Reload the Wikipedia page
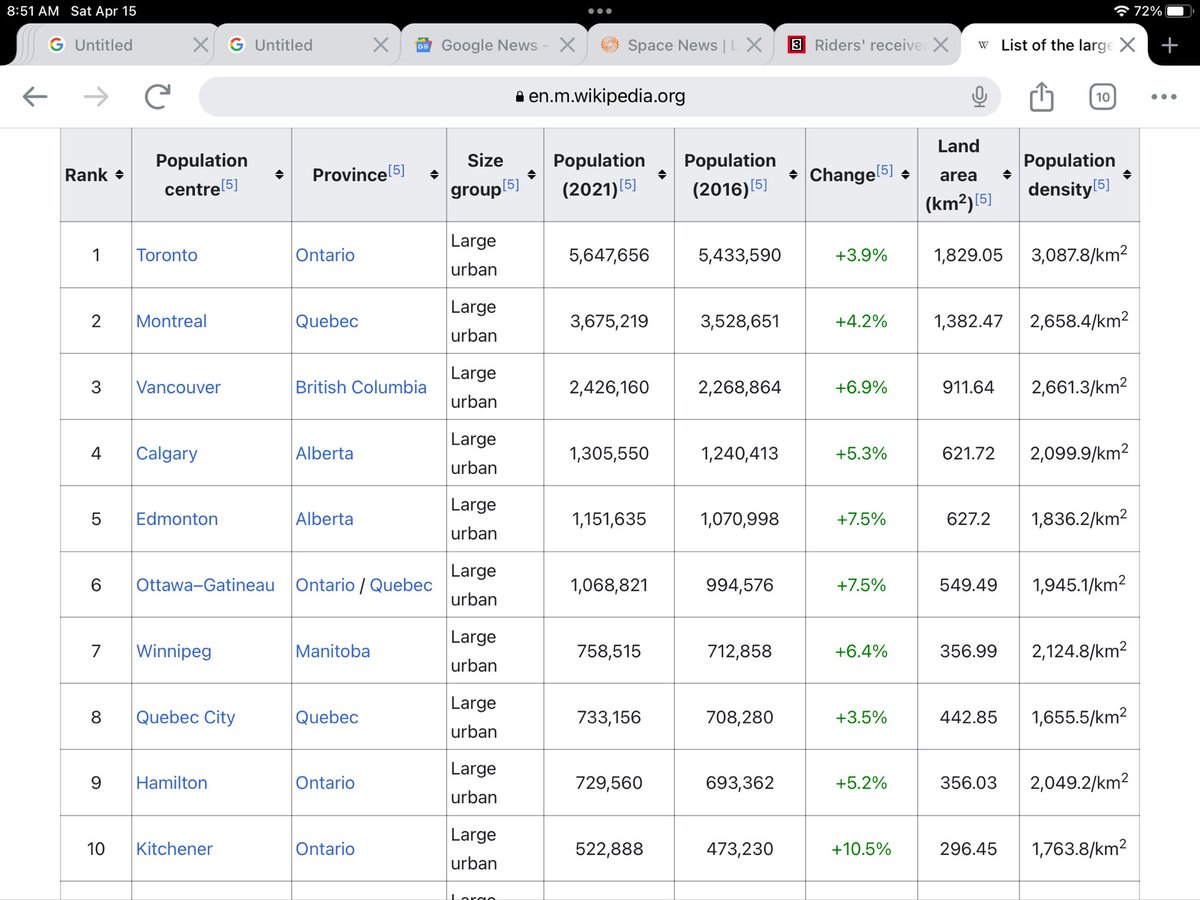The image size is (1200, 900). (x=157, y=97)
